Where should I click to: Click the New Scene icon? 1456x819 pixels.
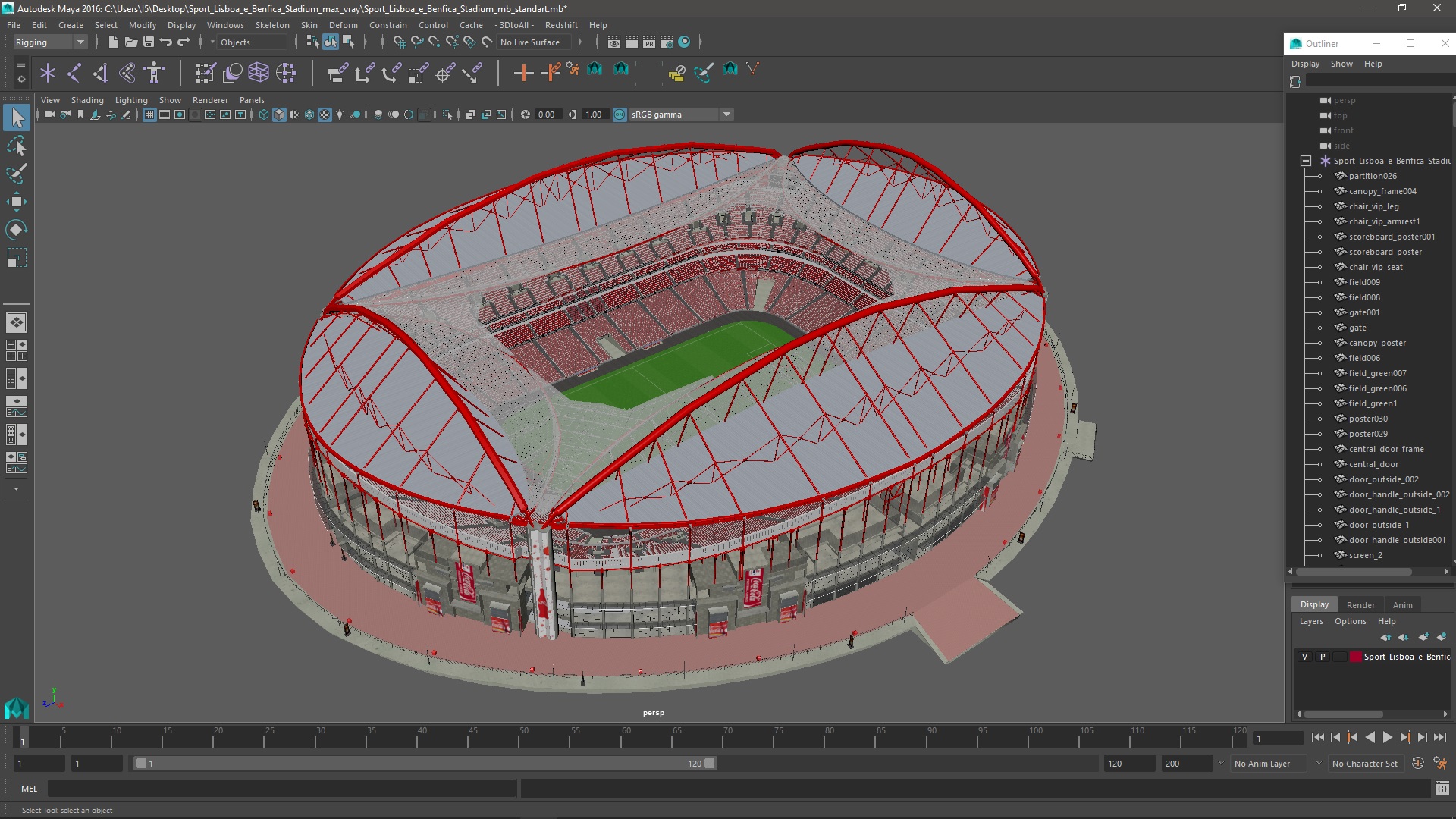click(113, 42)
